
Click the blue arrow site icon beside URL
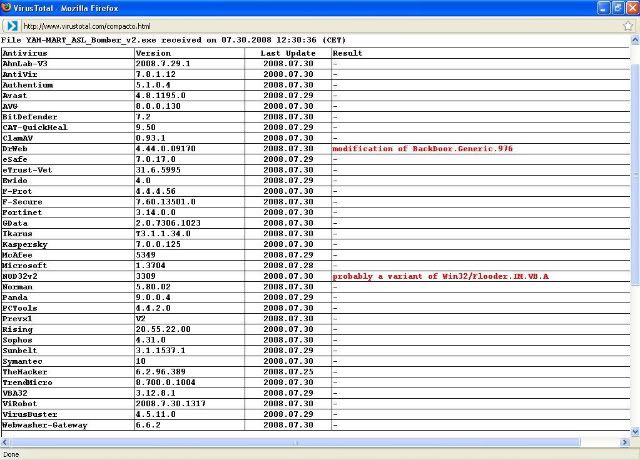12,26
